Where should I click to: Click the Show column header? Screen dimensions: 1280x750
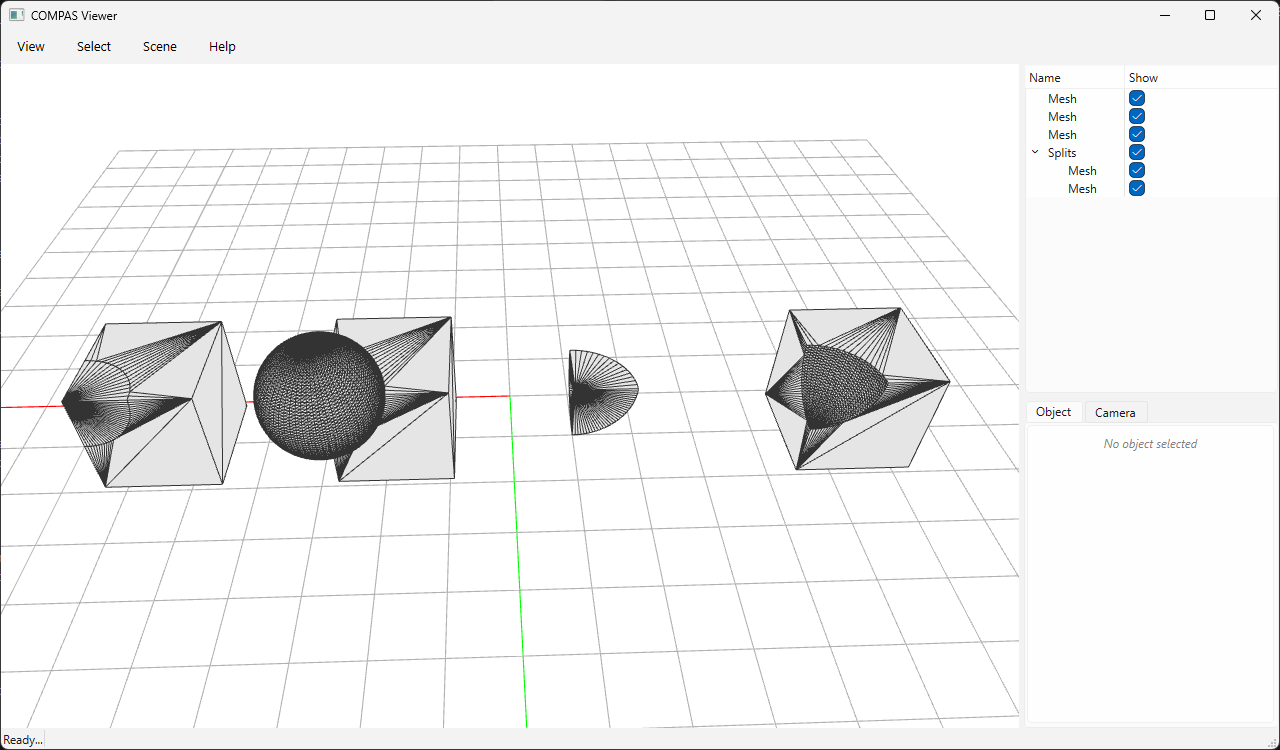coord(1143,78)
